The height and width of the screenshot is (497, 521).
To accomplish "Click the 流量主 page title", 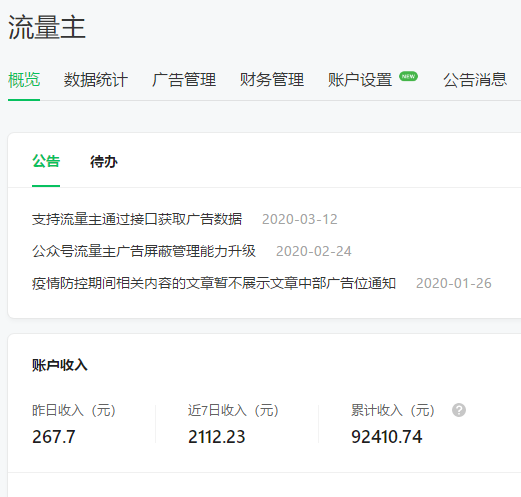I will (47, 27).
